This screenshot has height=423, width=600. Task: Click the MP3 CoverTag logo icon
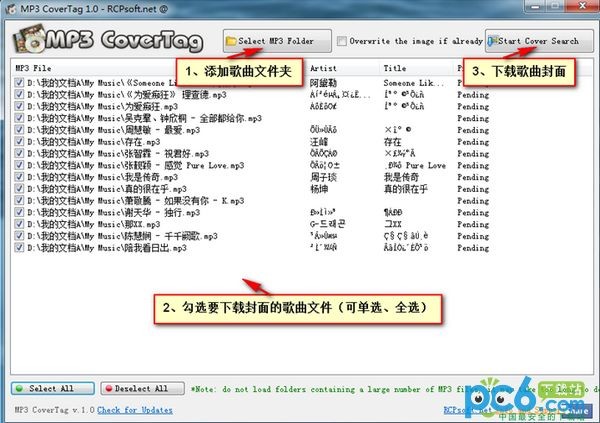[29, 39]
